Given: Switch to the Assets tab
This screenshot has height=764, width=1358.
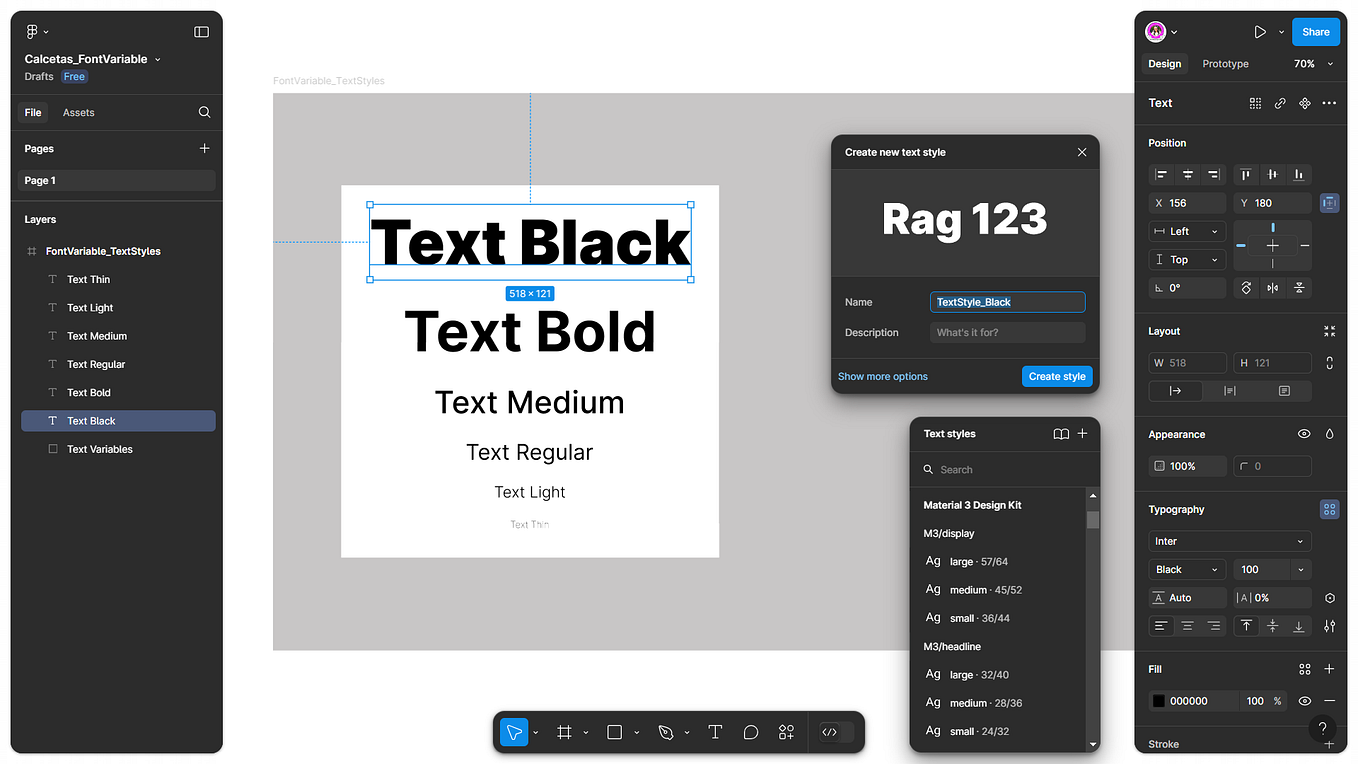Looking at the screenshot, I should pos(78,112).
